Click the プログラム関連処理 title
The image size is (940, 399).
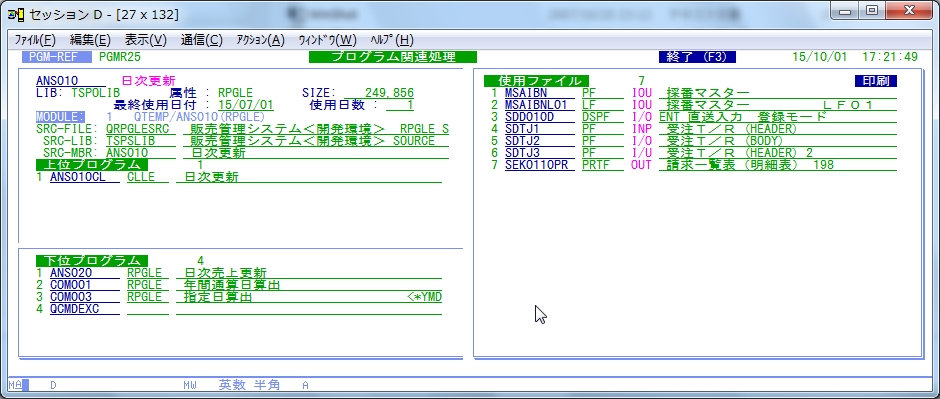393,57
